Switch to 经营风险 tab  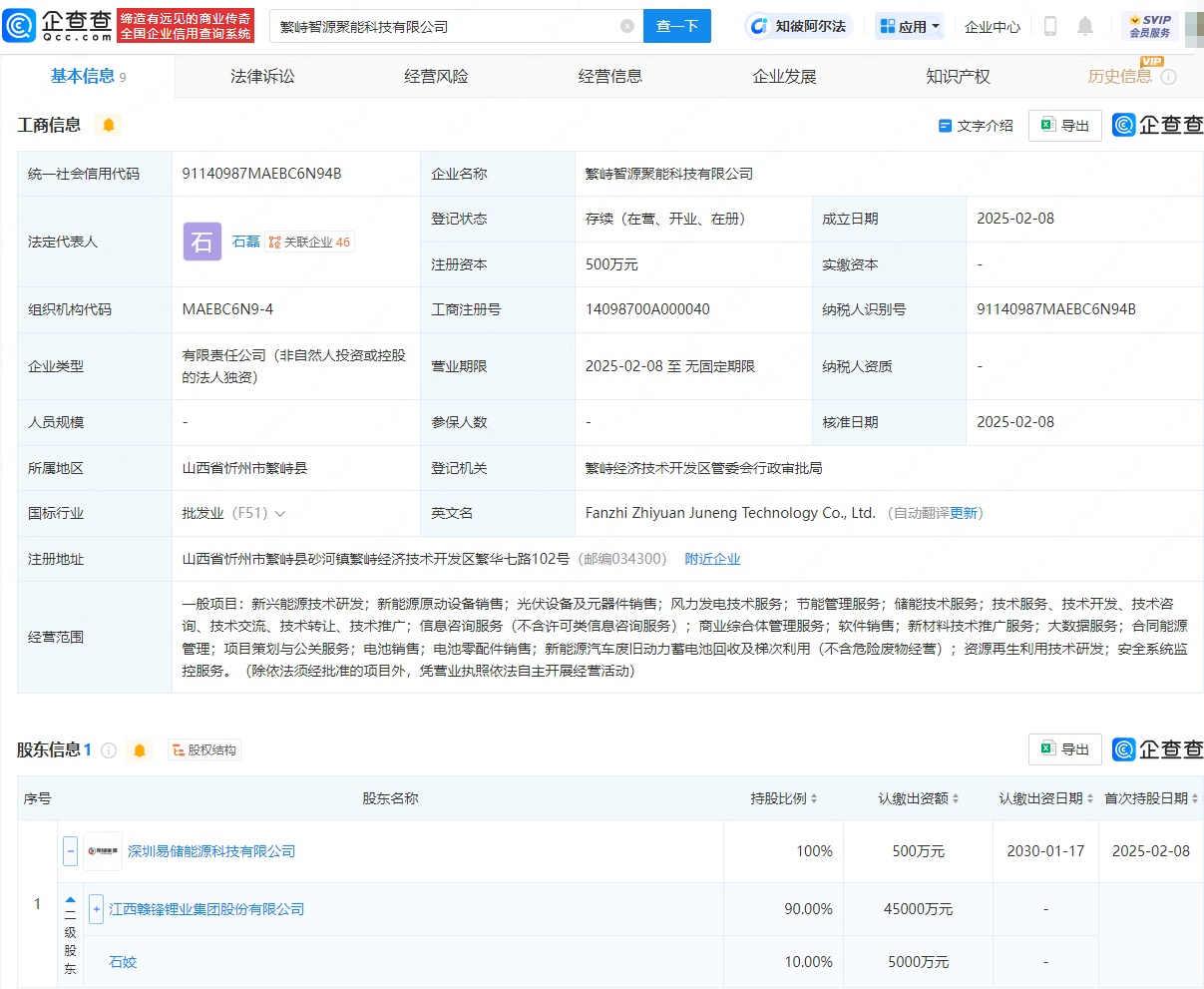coord(436,76)
